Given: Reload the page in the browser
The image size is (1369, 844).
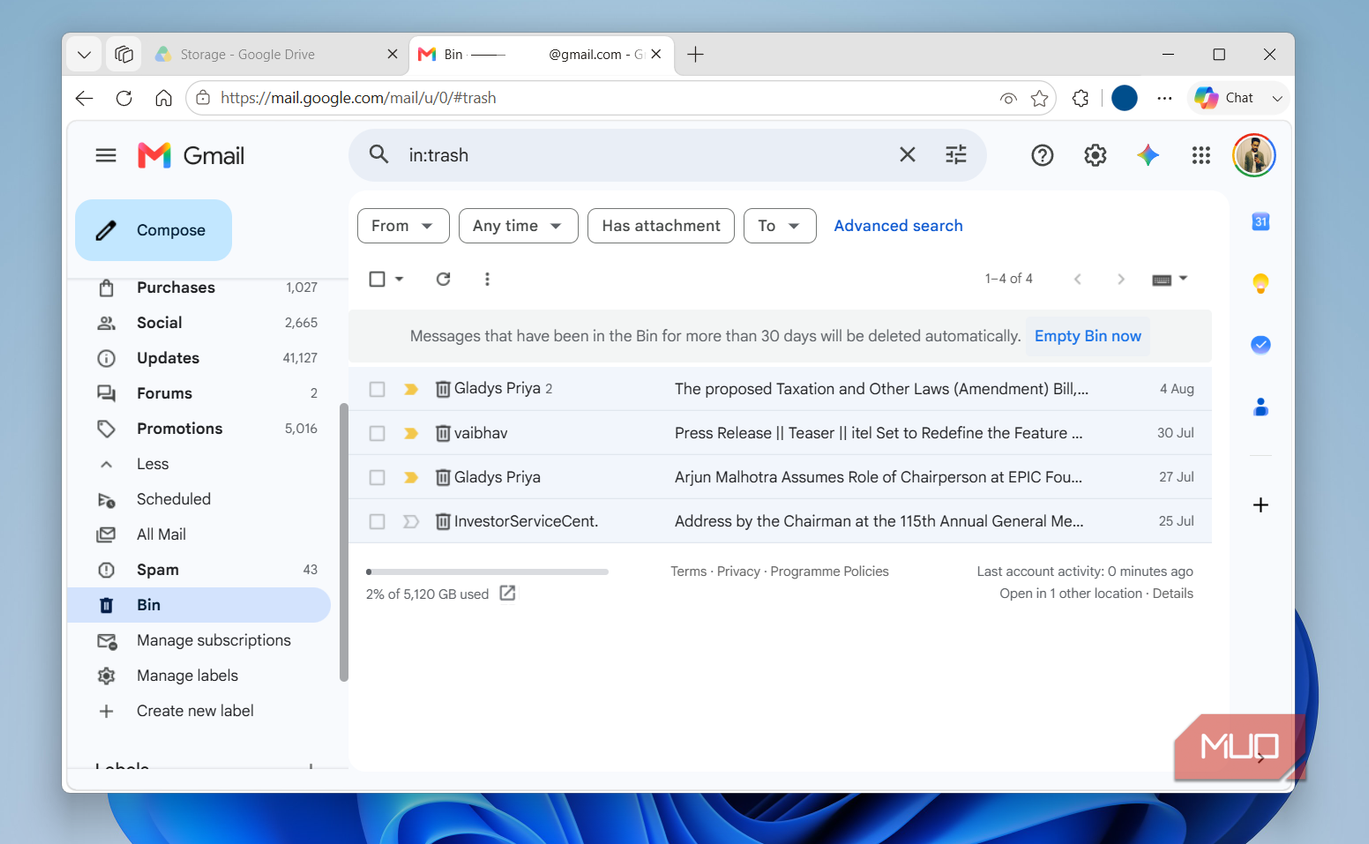Looking at the screenshot, I should [x=124, y=98].
